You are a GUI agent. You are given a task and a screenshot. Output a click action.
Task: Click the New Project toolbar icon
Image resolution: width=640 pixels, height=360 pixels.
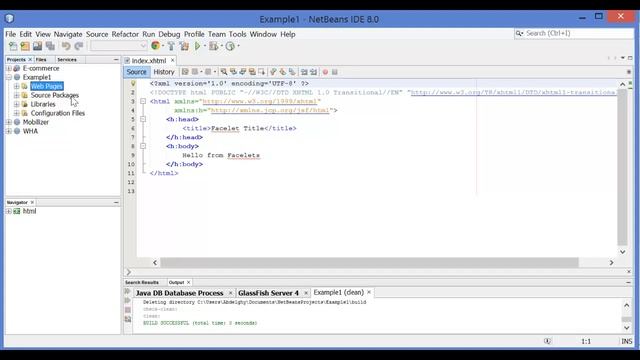click(x=25, y=46)
